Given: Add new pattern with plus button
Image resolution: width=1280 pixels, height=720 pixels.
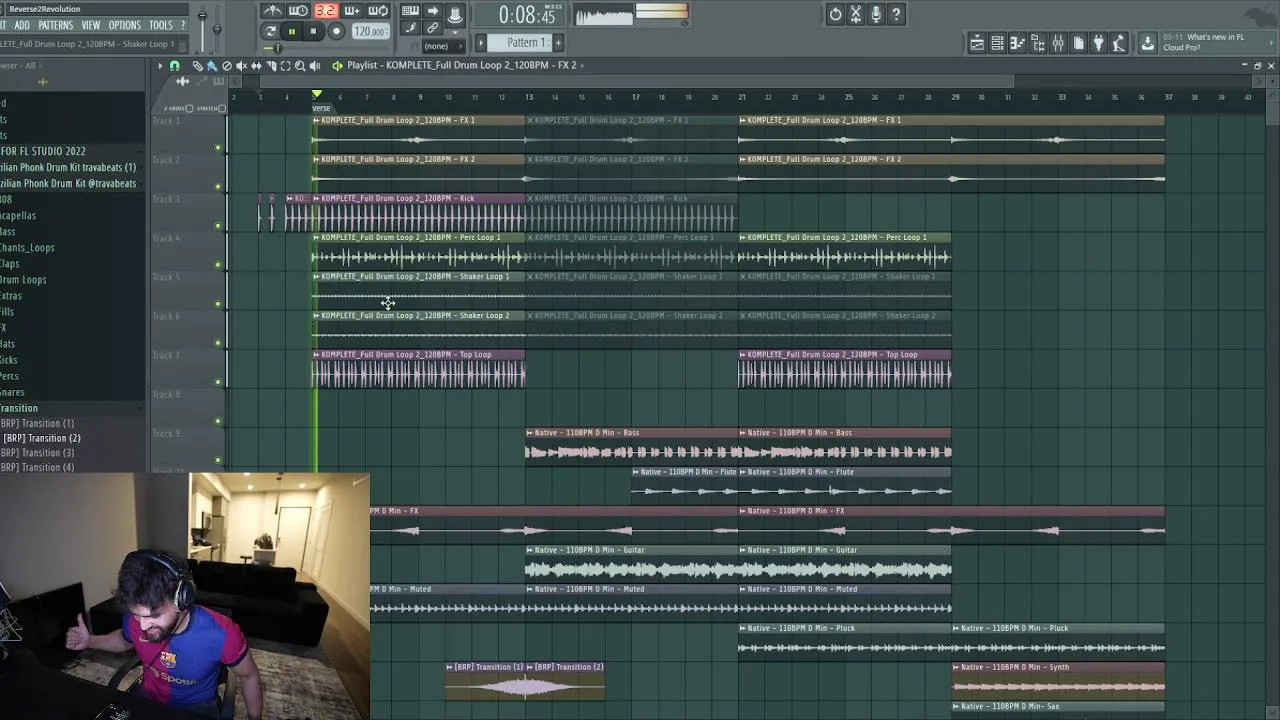Looking at the screenshot, I should click(x=558, y=43).
